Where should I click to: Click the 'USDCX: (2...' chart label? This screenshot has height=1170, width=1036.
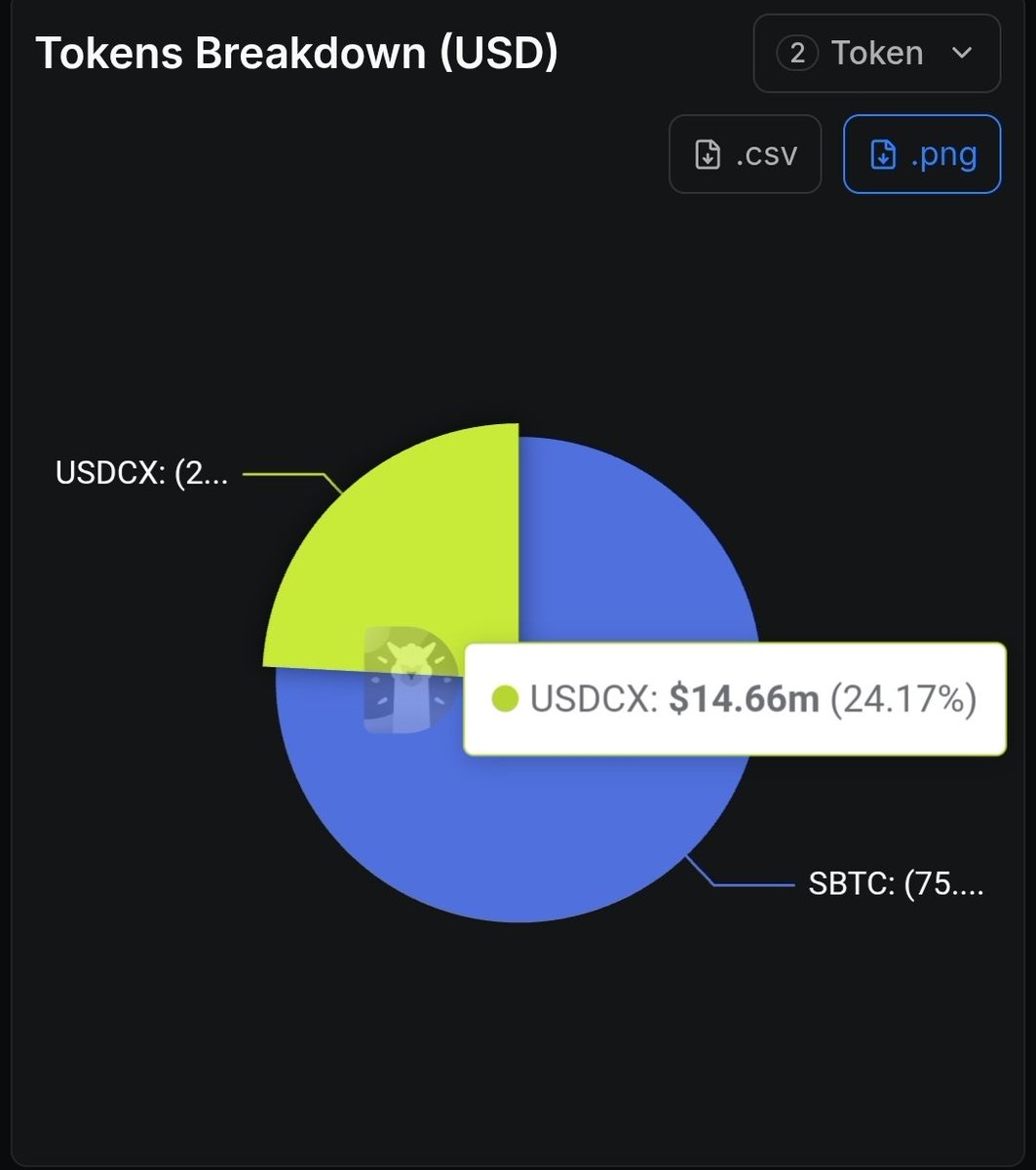(x=142, y=475)
